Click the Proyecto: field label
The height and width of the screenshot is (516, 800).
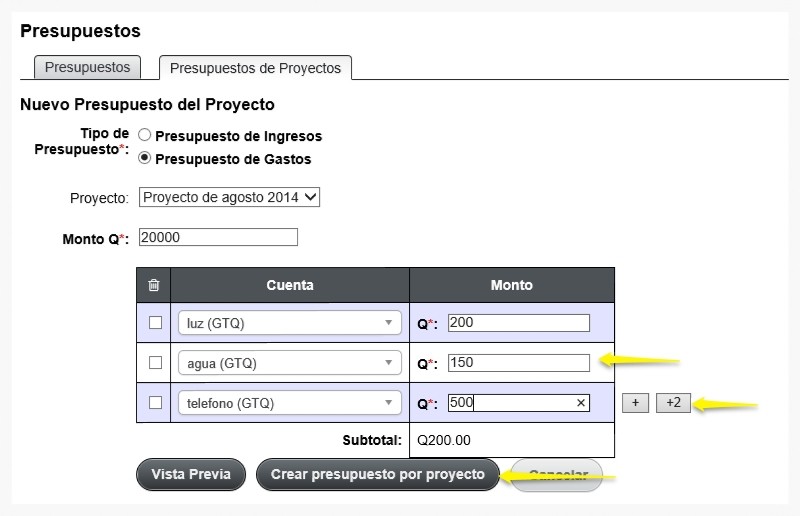coord(99,198)
